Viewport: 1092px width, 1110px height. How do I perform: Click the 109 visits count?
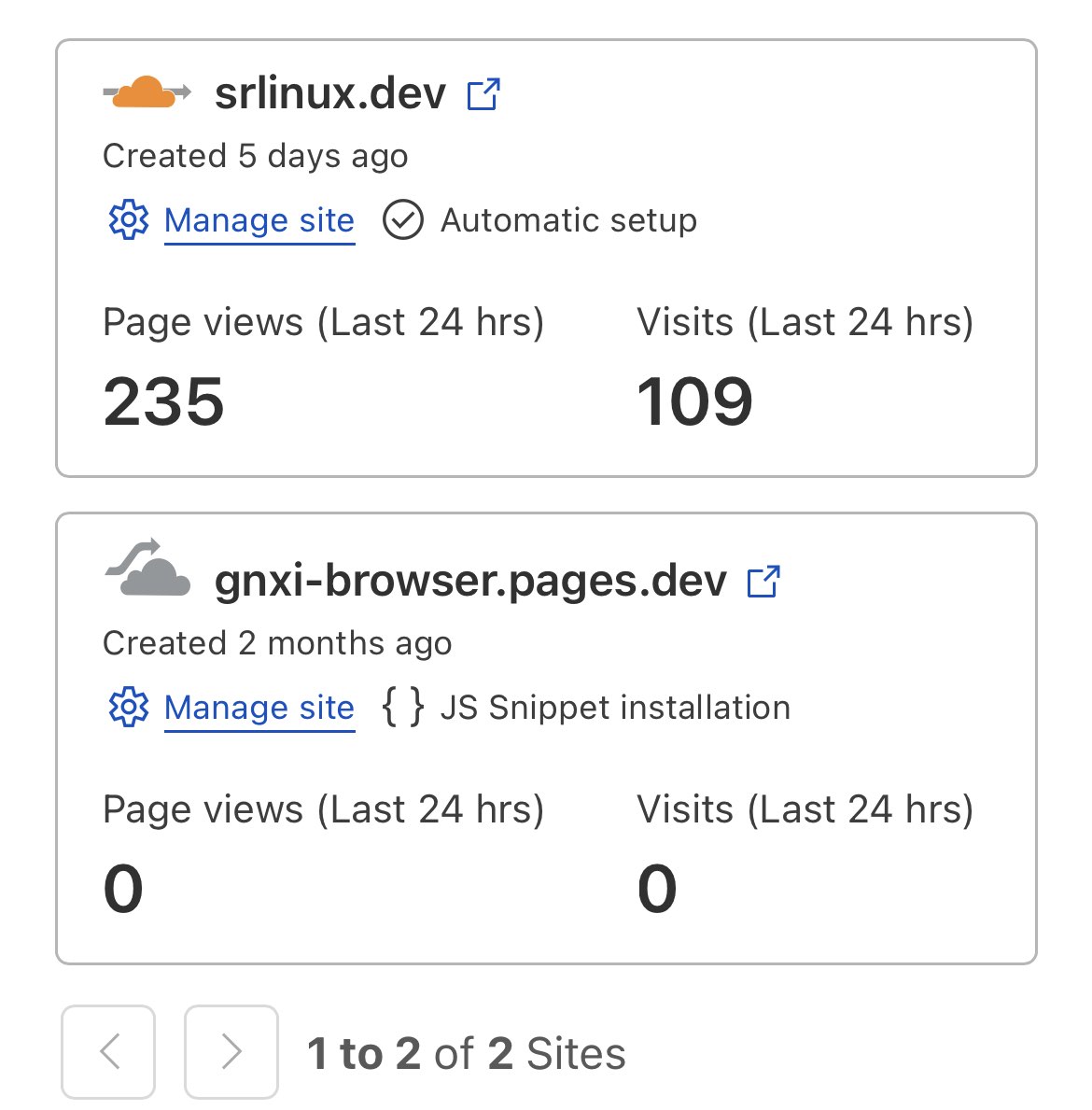(x=694, y=402)
